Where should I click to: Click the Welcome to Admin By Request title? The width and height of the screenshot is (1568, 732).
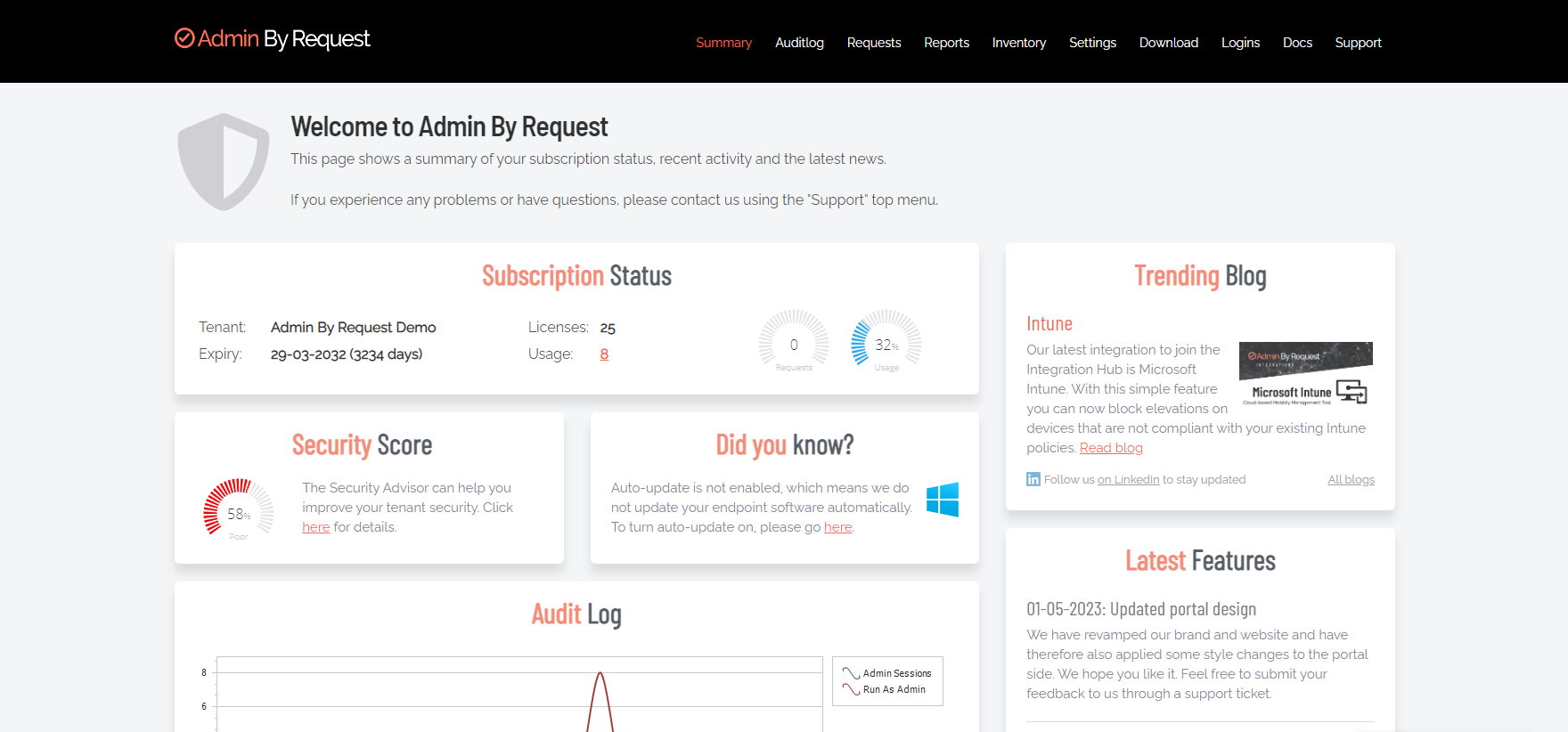point(450,127)
